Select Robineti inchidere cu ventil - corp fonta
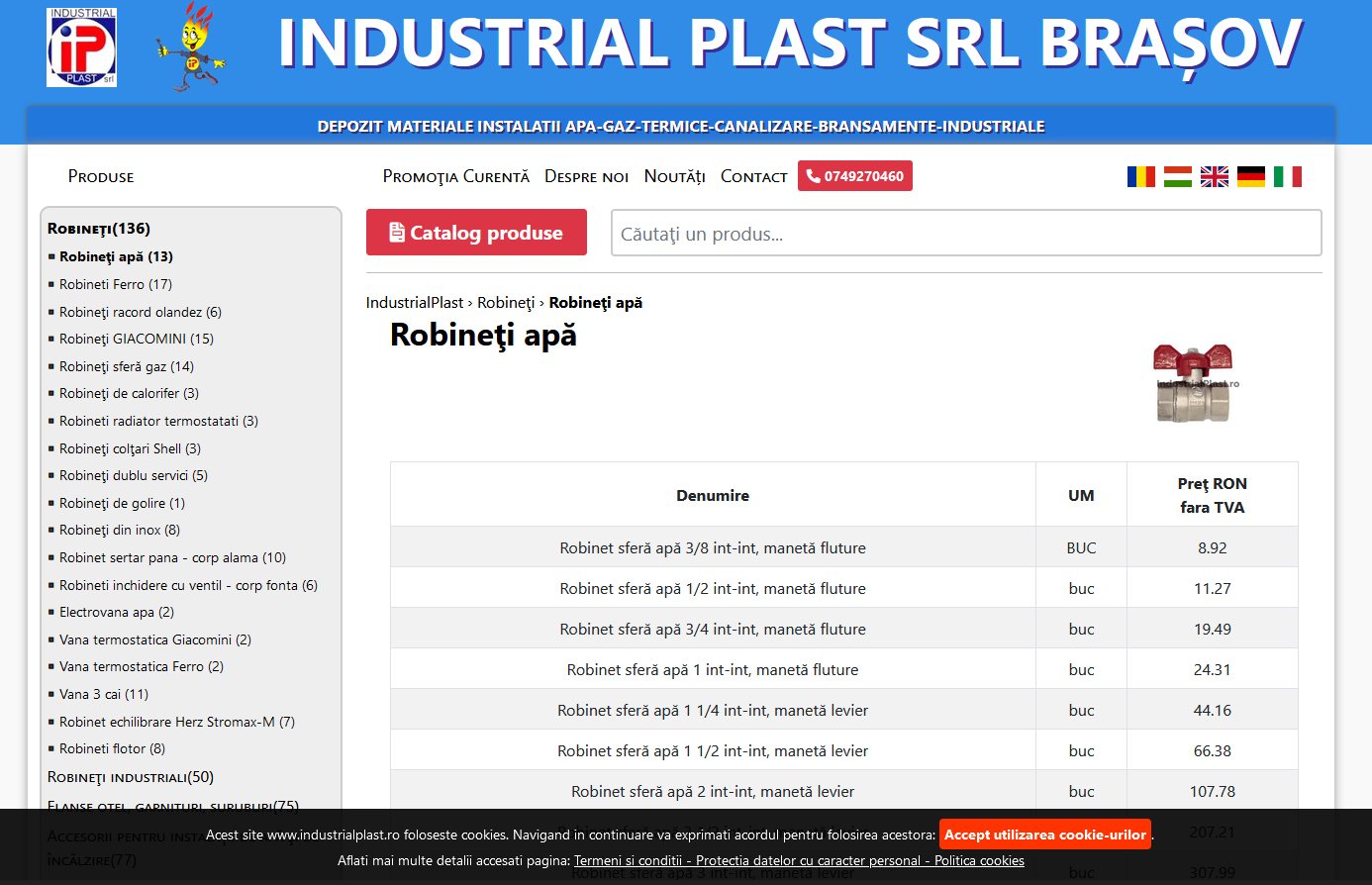 [x=188, y=585]
